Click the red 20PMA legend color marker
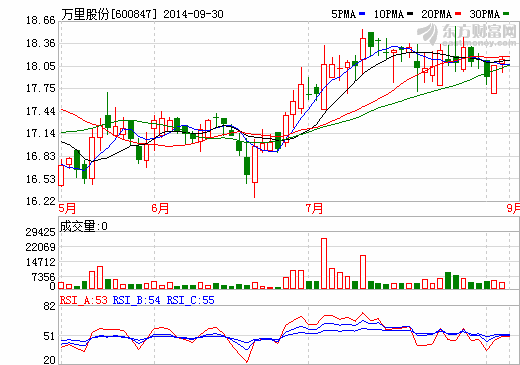520x365 pixels. [x=458, y=14]
